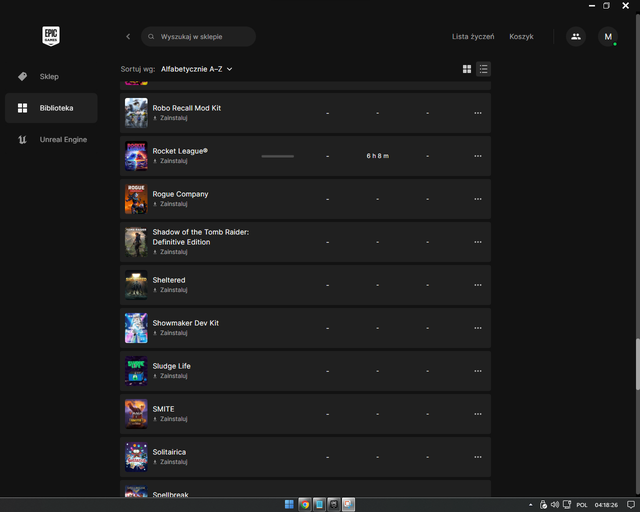Install Sheltered via Zainstaluj
The image size is (640, 512).
[170, 290]
